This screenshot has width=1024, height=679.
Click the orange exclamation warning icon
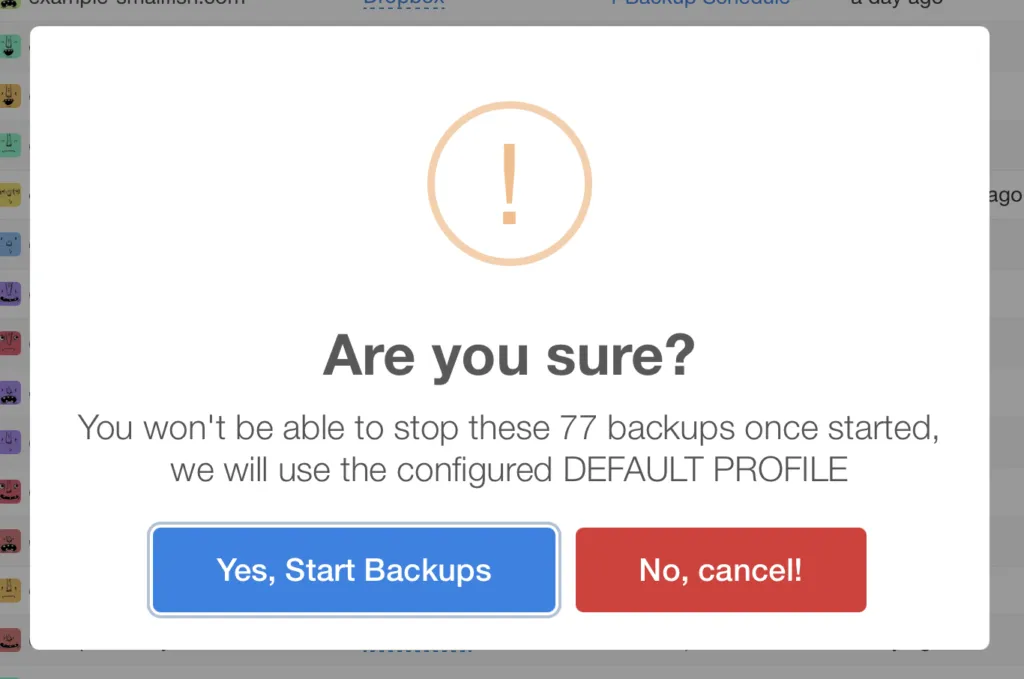pos(509,183)
